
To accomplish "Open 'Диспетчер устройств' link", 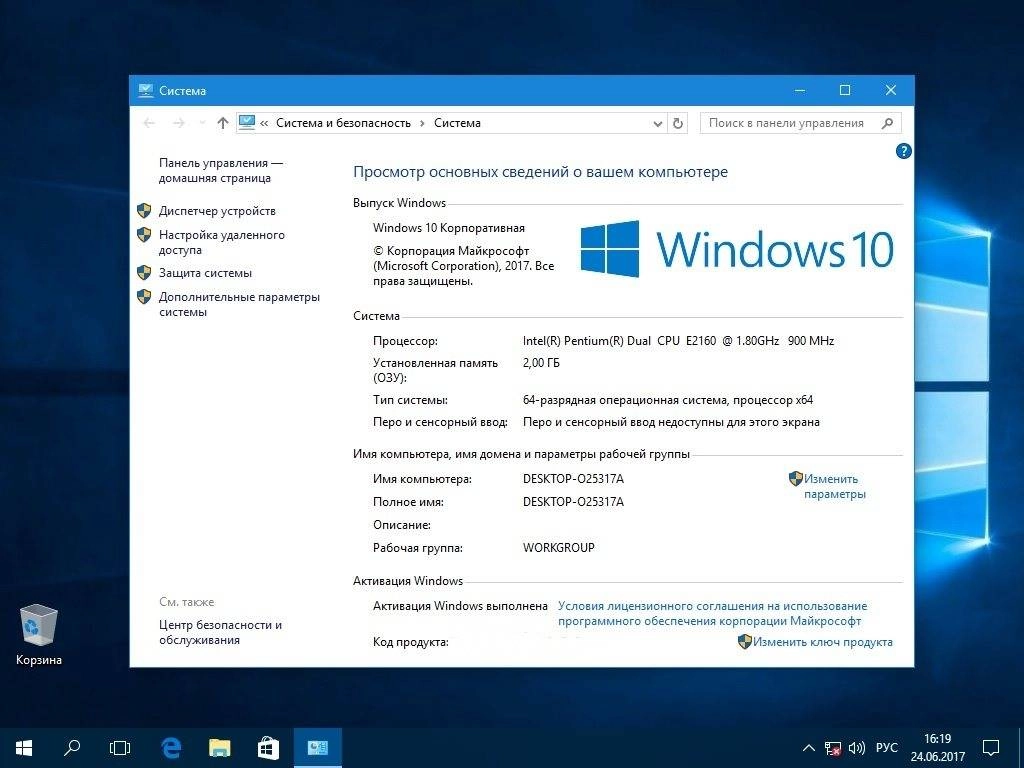I will 217,211.
